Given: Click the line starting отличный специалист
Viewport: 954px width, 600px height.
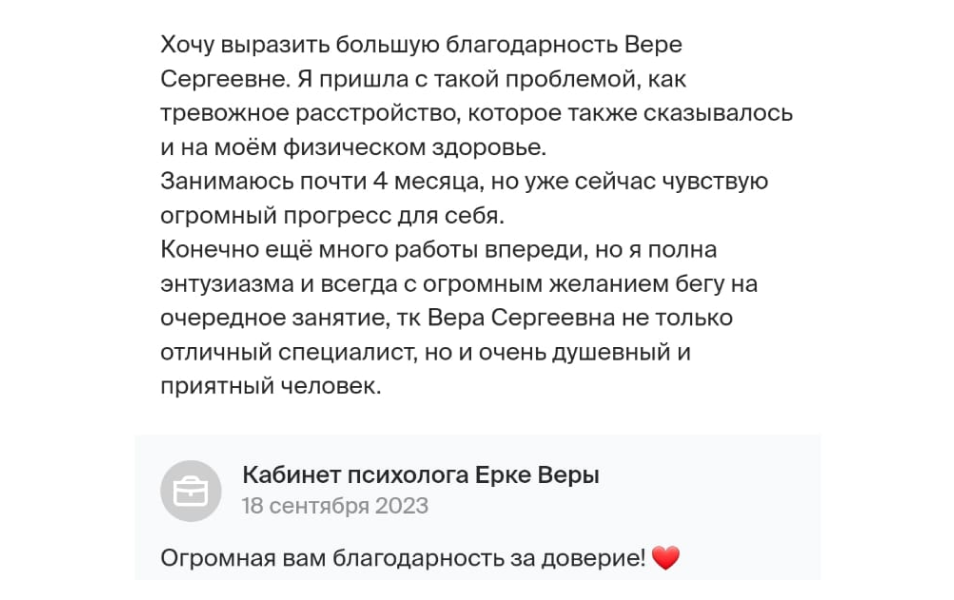Looking at the screenshot, I should pos(425,352).
